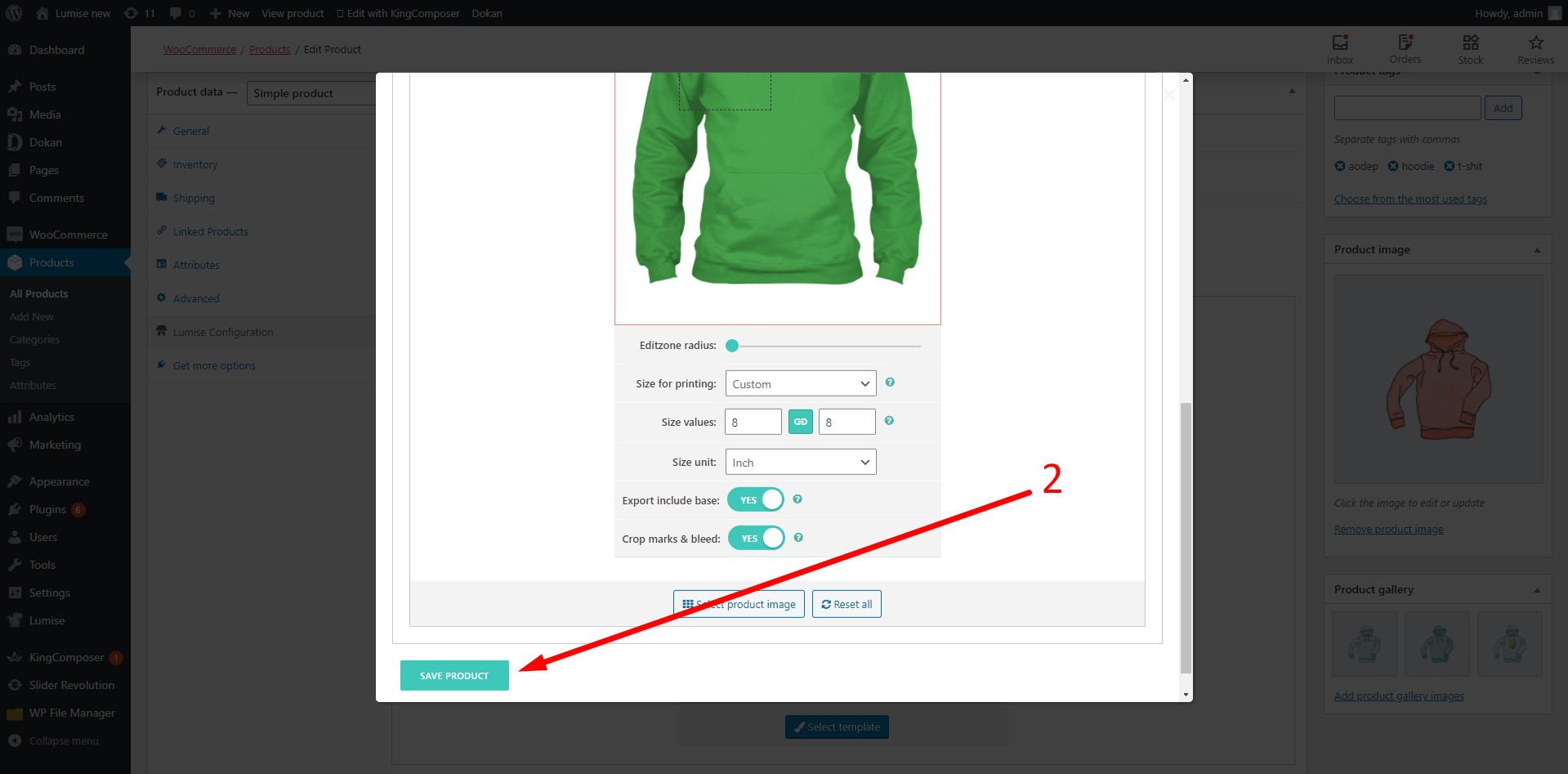Collapse the Product tags panel
This screenshot has width=1568, height=774.
point(1537,74)
